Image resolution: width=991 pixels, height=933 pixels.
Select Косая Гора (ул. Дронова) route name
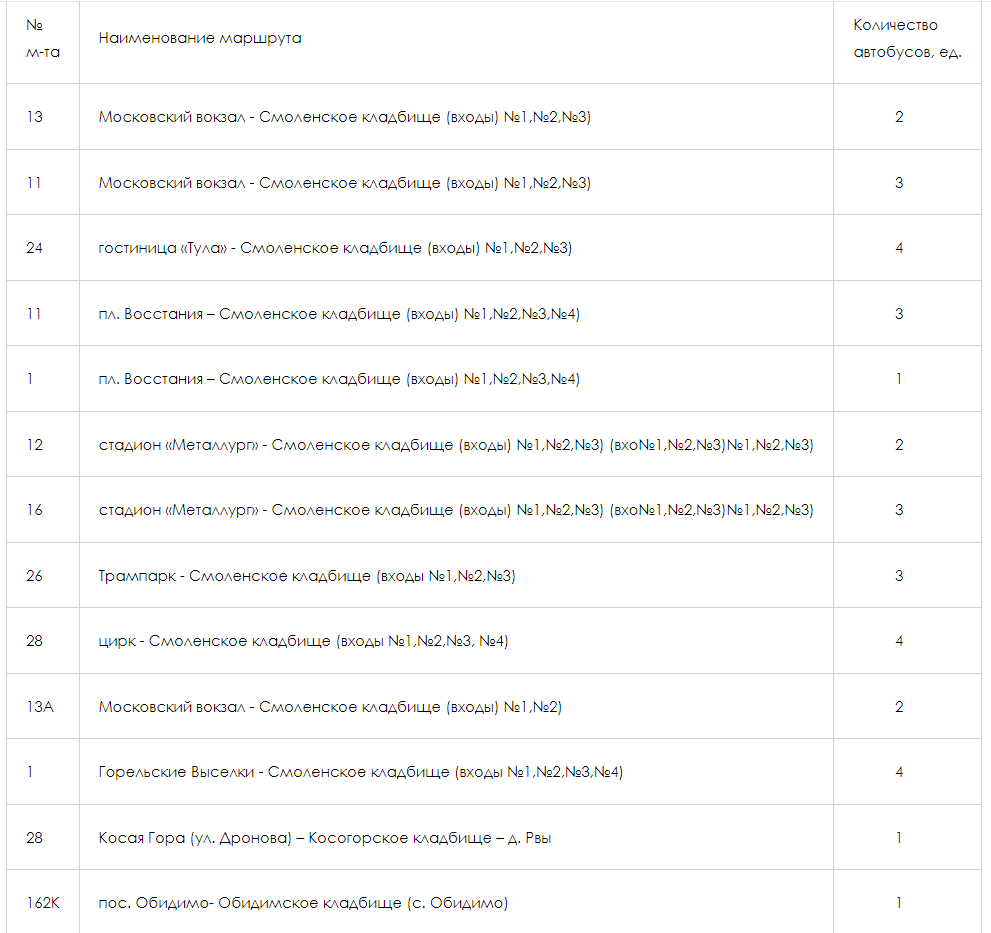pos(325,838)
